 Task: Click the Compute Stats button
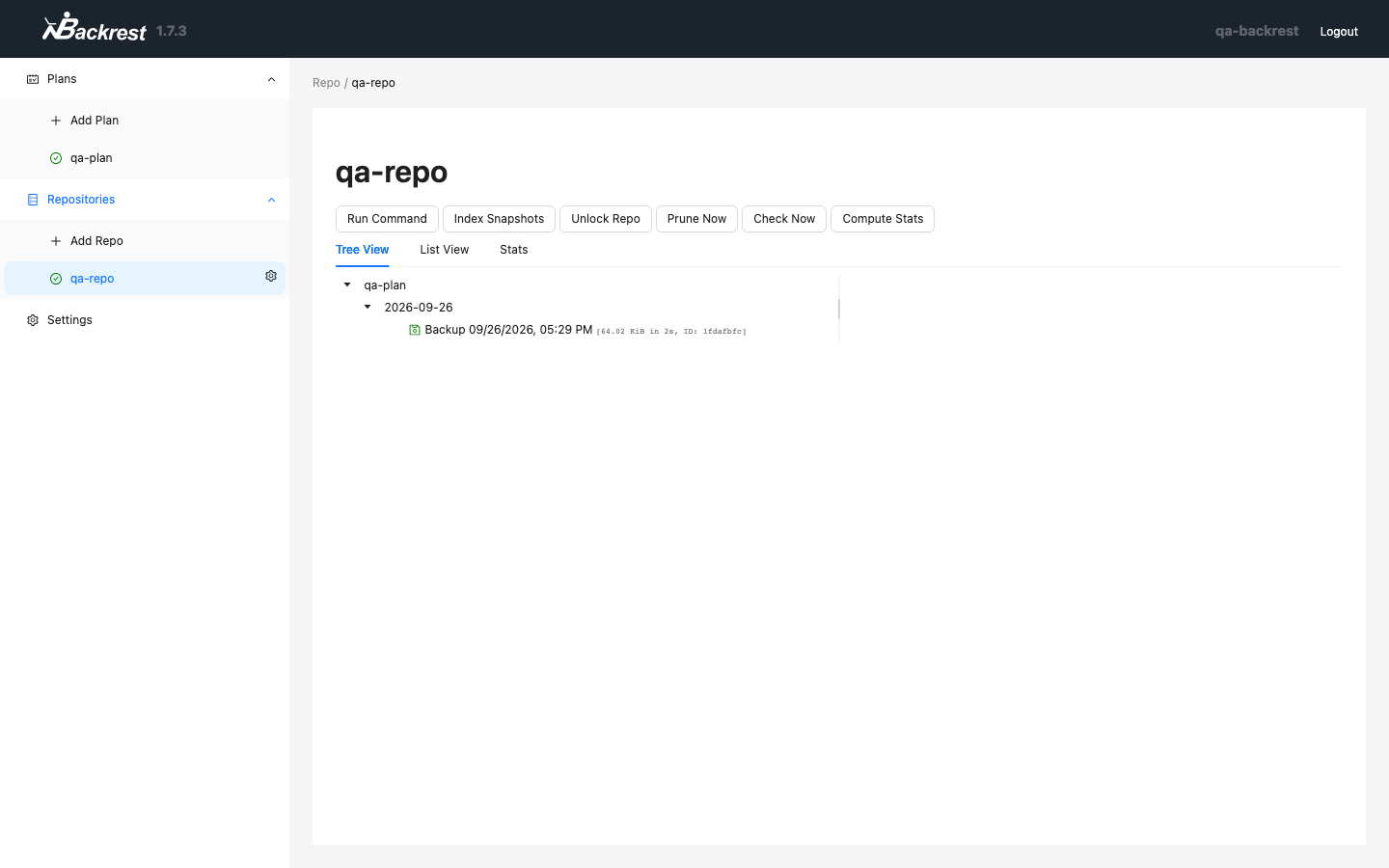(x=883, y=219)
